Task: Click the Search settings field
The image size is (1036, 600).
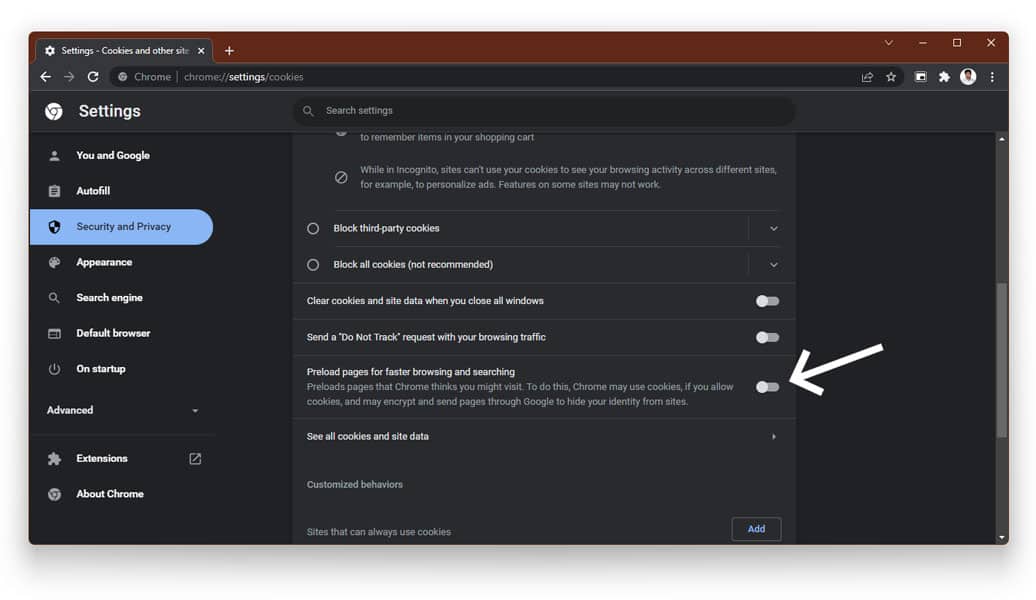Action: click(544, 111)
